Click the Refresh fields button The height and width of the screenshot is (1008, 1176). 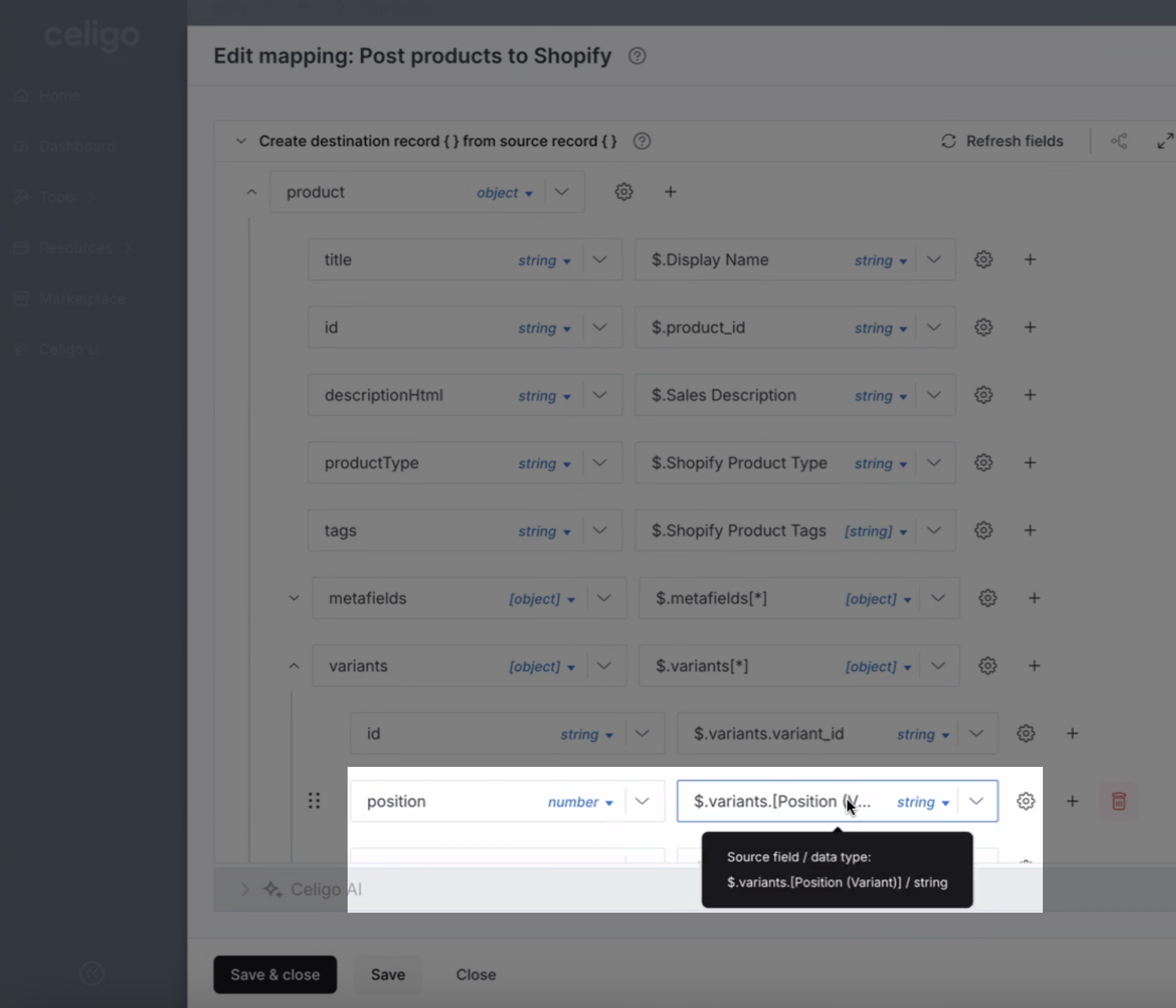(1002, 141)
